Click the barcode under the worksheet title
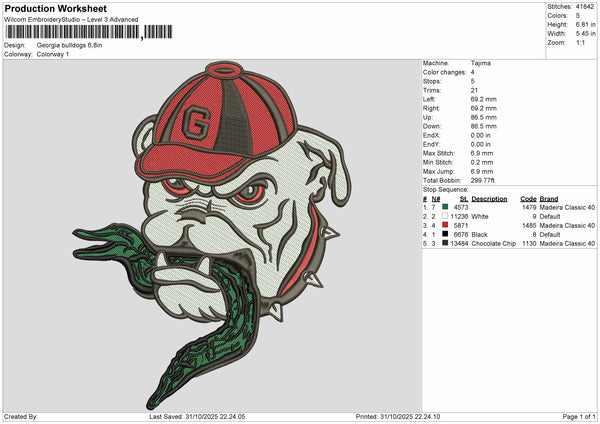This screenshot has height=424, width=600. coord(89,32)
